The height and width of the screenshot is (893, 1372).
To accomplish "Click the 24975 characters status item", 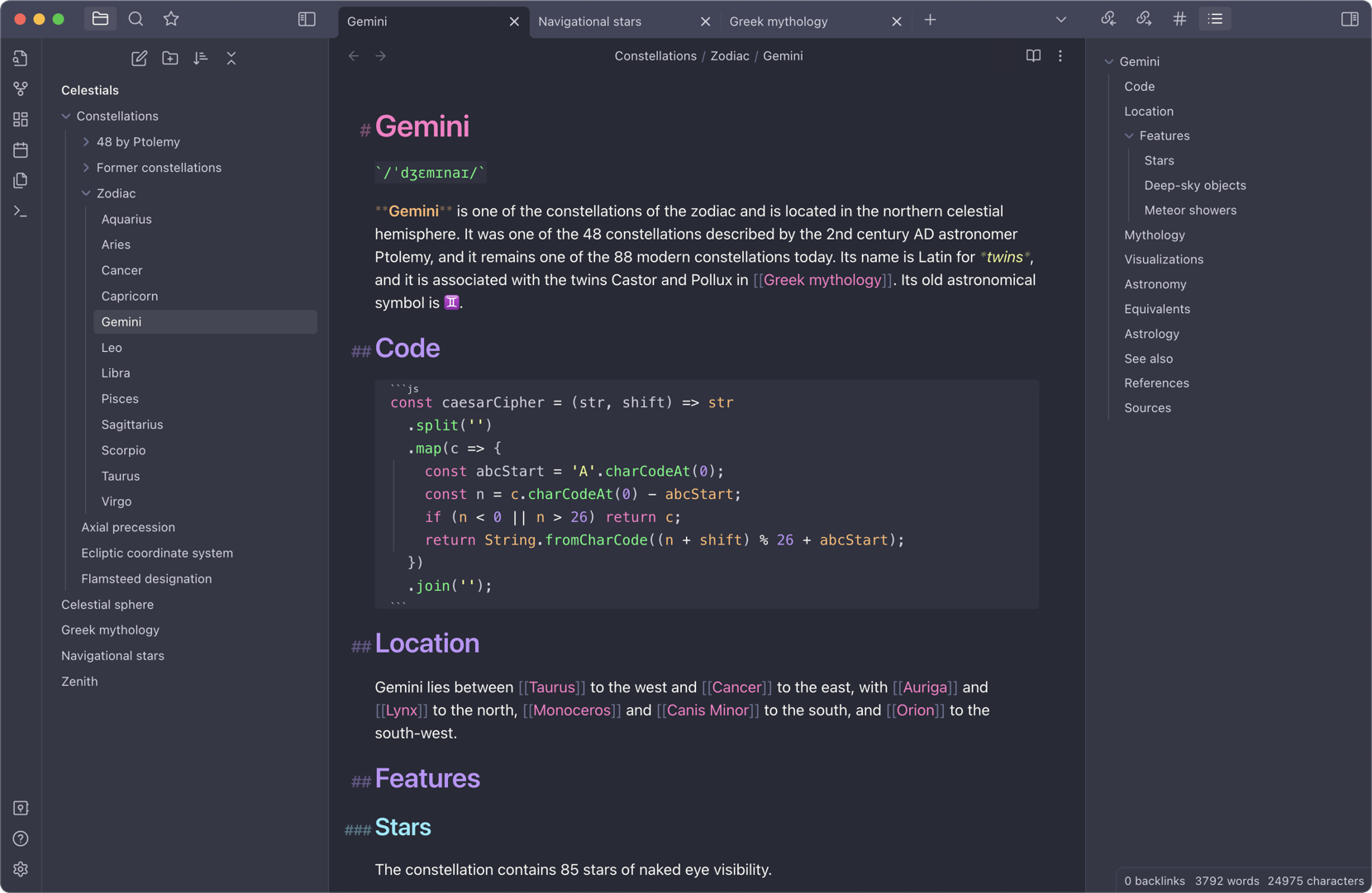I will (x=1316, y=881).
